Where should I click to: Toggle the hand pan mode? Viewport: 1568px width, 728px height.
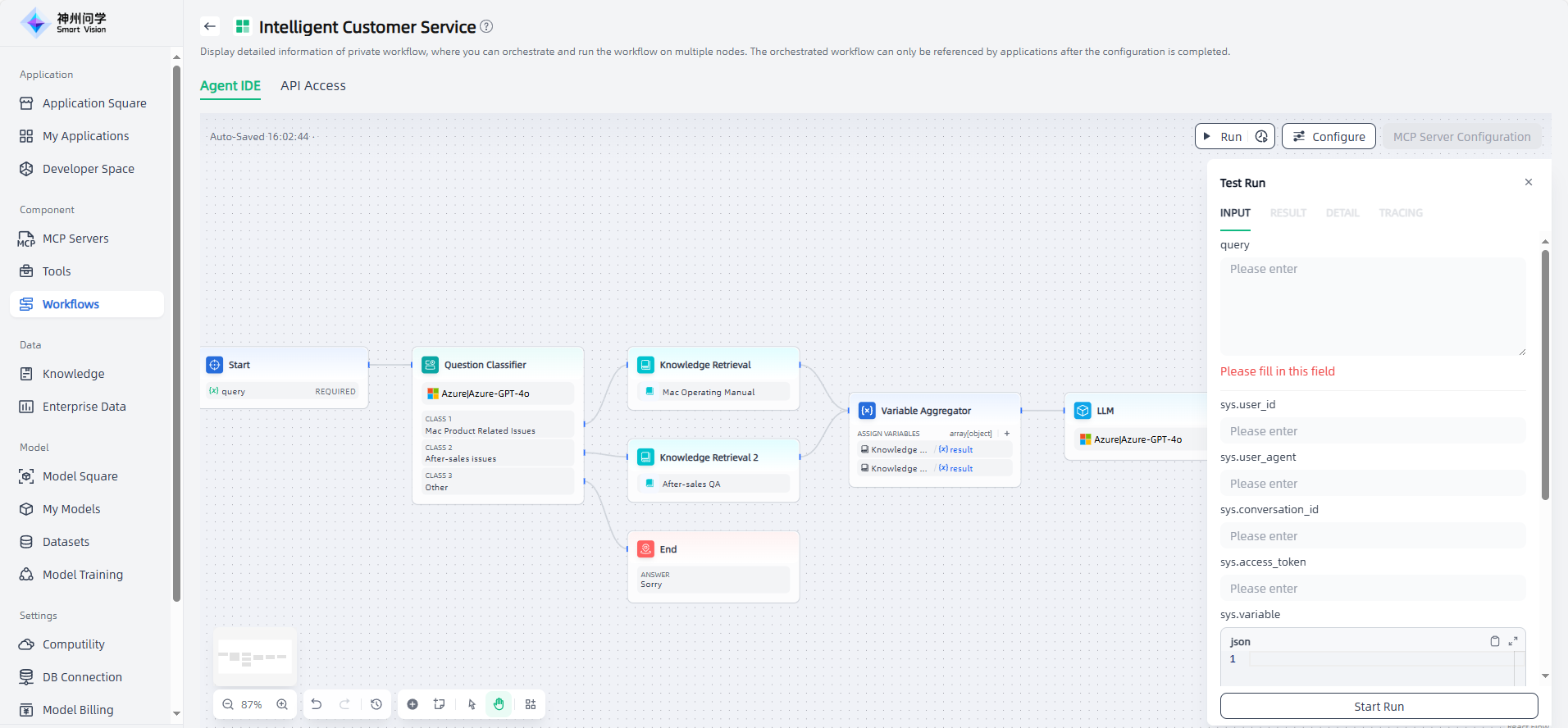pos(499,704)
